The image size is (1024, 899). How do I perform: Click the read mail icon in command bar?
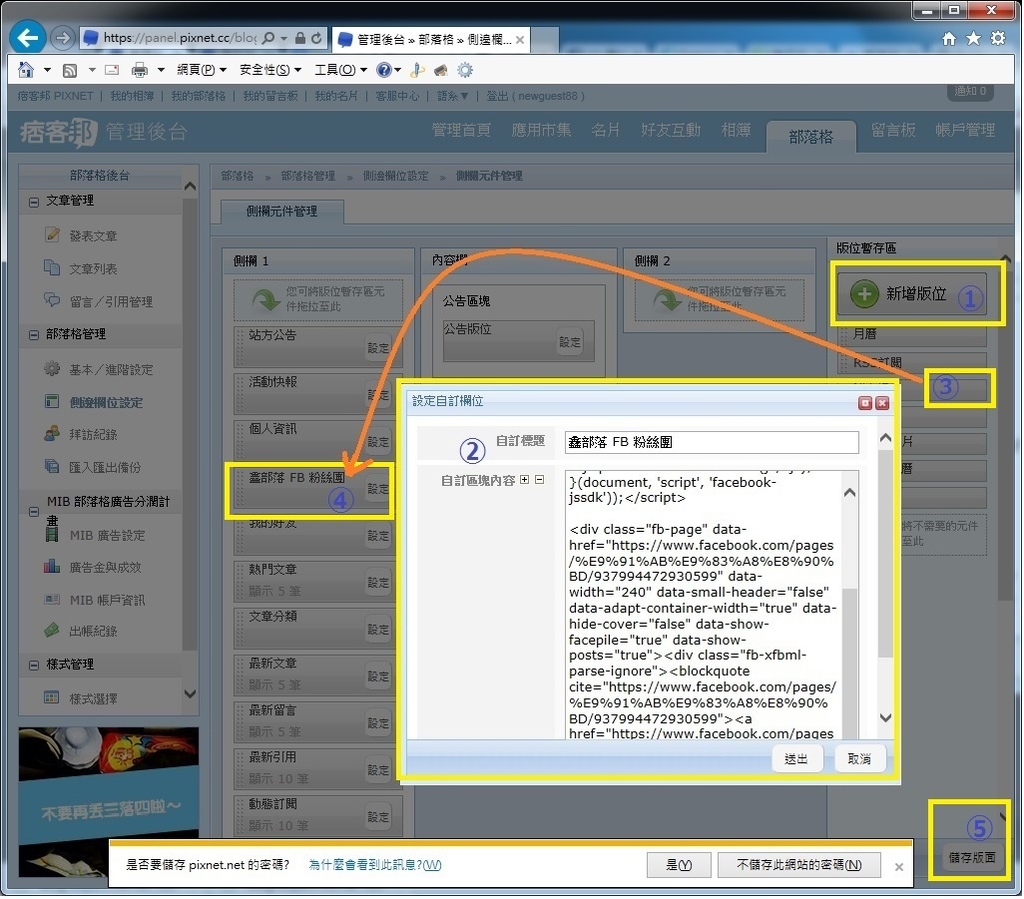[112, 70]
